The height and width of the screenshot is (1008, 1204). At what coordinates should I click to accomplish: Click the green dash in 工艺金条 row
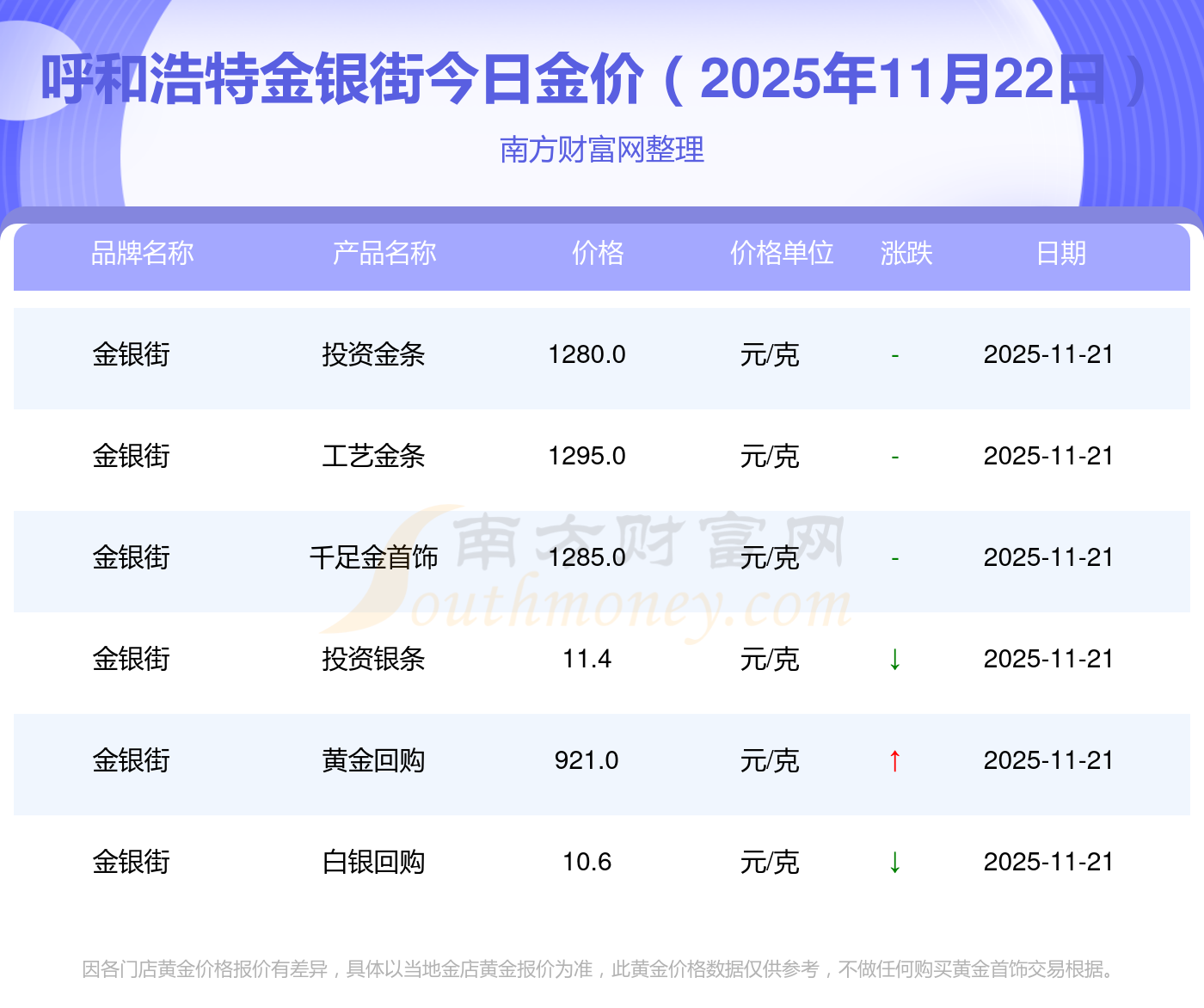[895, 457]
